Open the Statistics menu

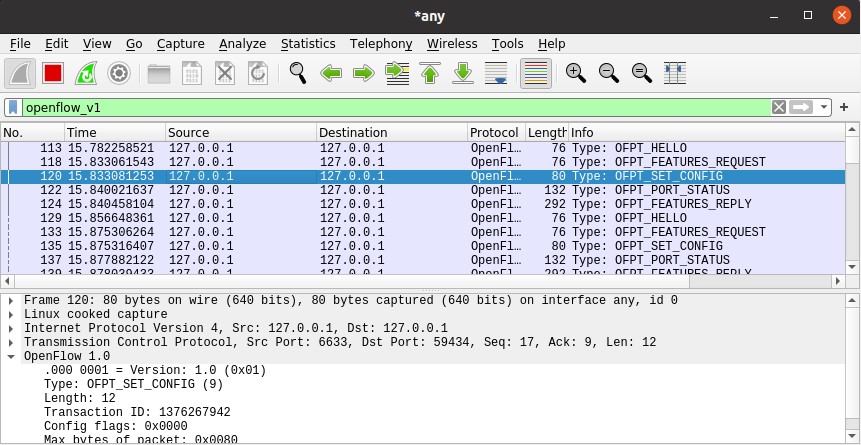pyautogui.click(x=308, y=44)
